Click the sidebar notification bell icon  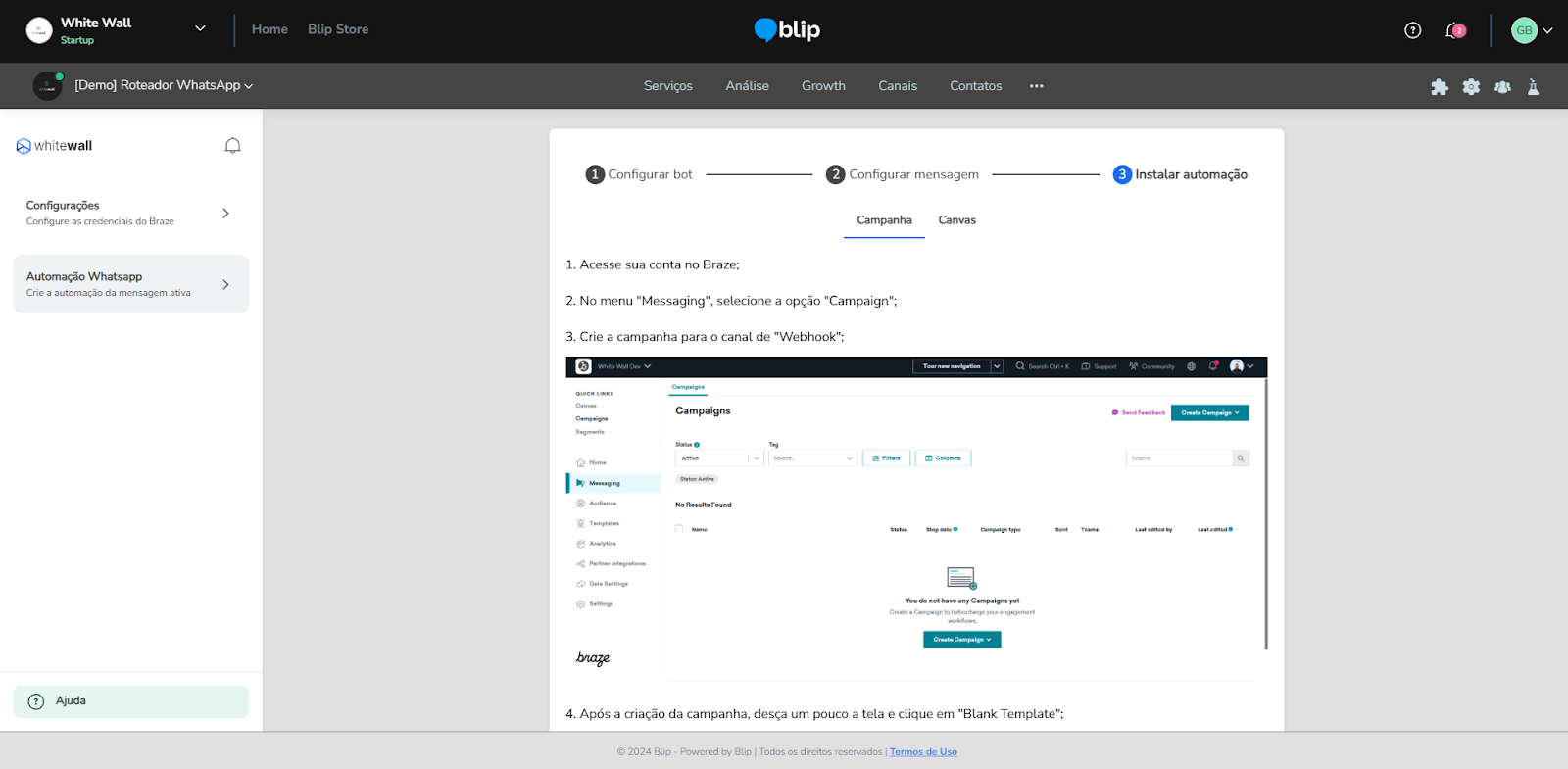(232, 146)
